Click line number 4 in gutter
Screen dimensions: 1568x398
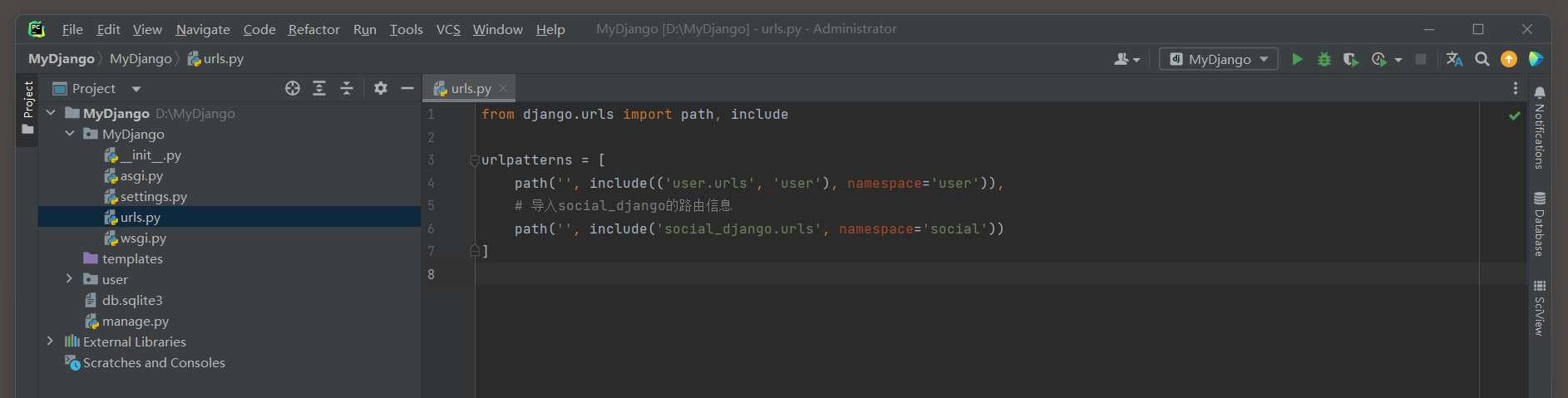431,183
